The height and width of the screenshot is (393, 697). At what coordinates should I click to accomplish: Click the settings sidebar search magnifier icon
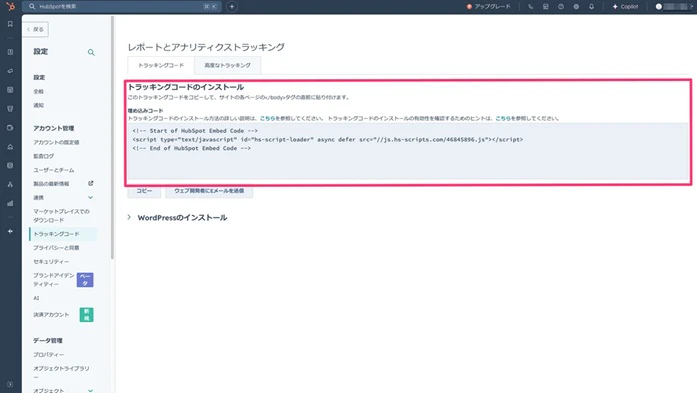point(91,52)
